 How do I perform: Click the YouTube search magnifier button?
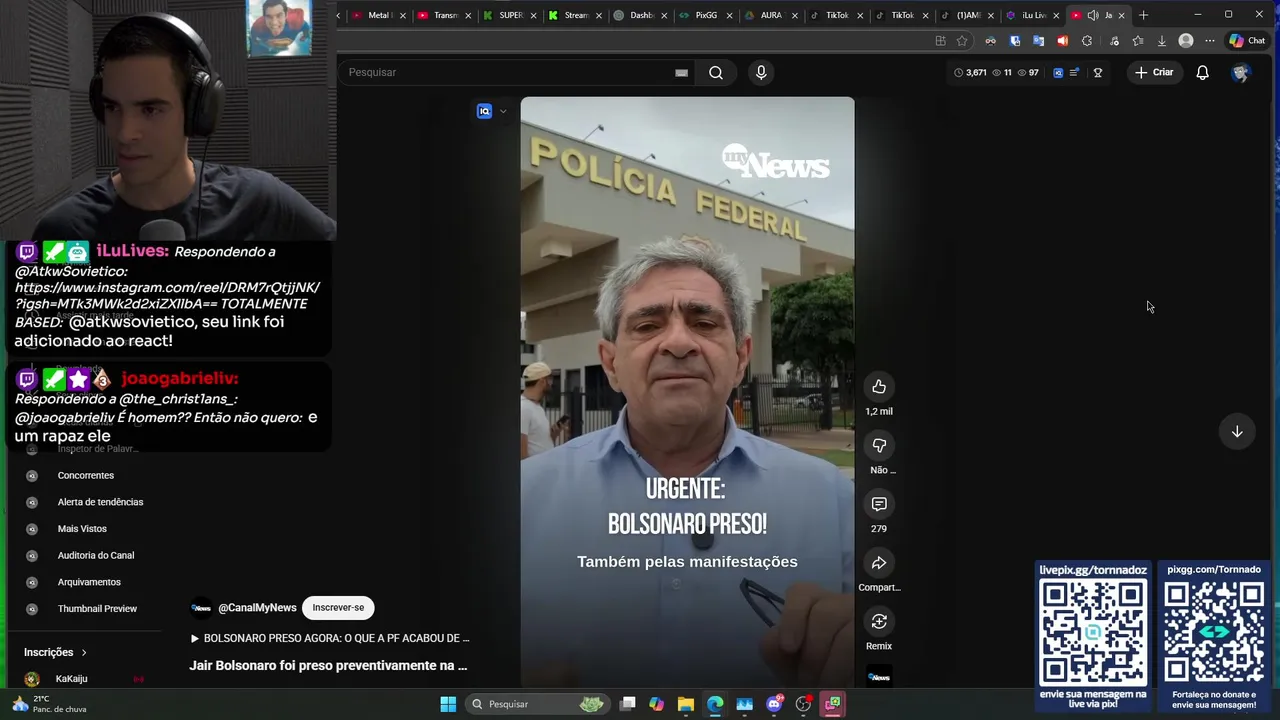pos(716,72)
